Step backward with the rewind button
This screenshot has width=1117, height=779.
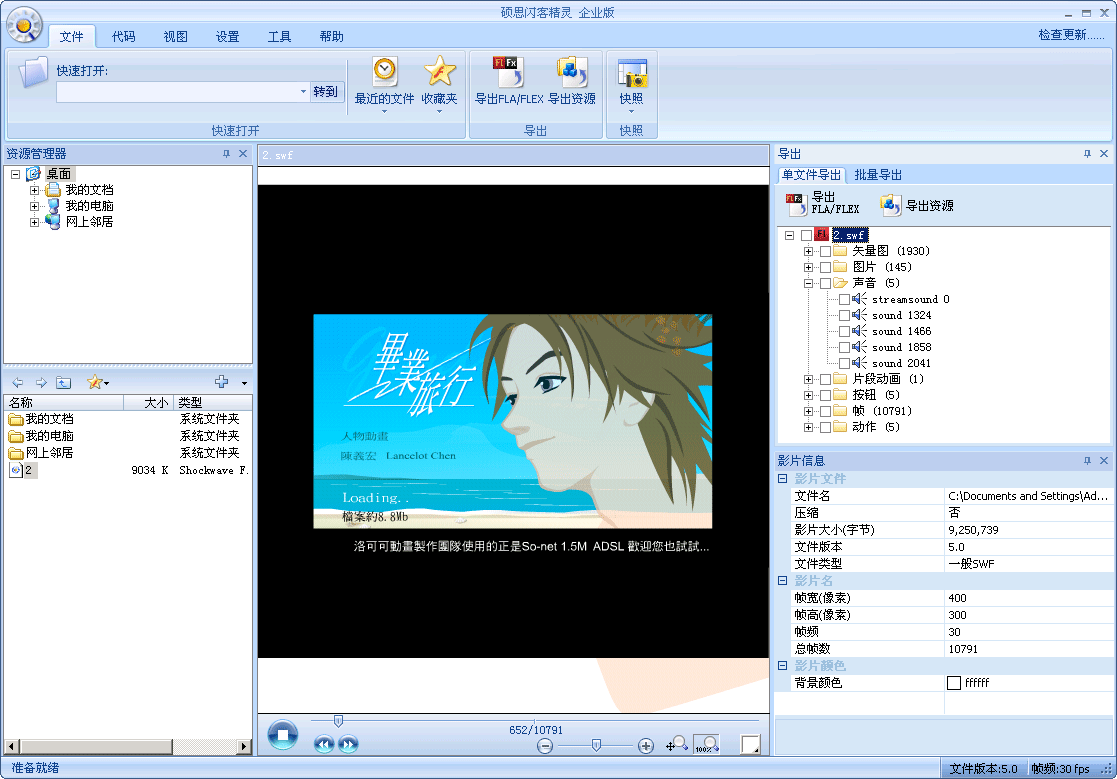pyautogui.click(x=324, y=745)
